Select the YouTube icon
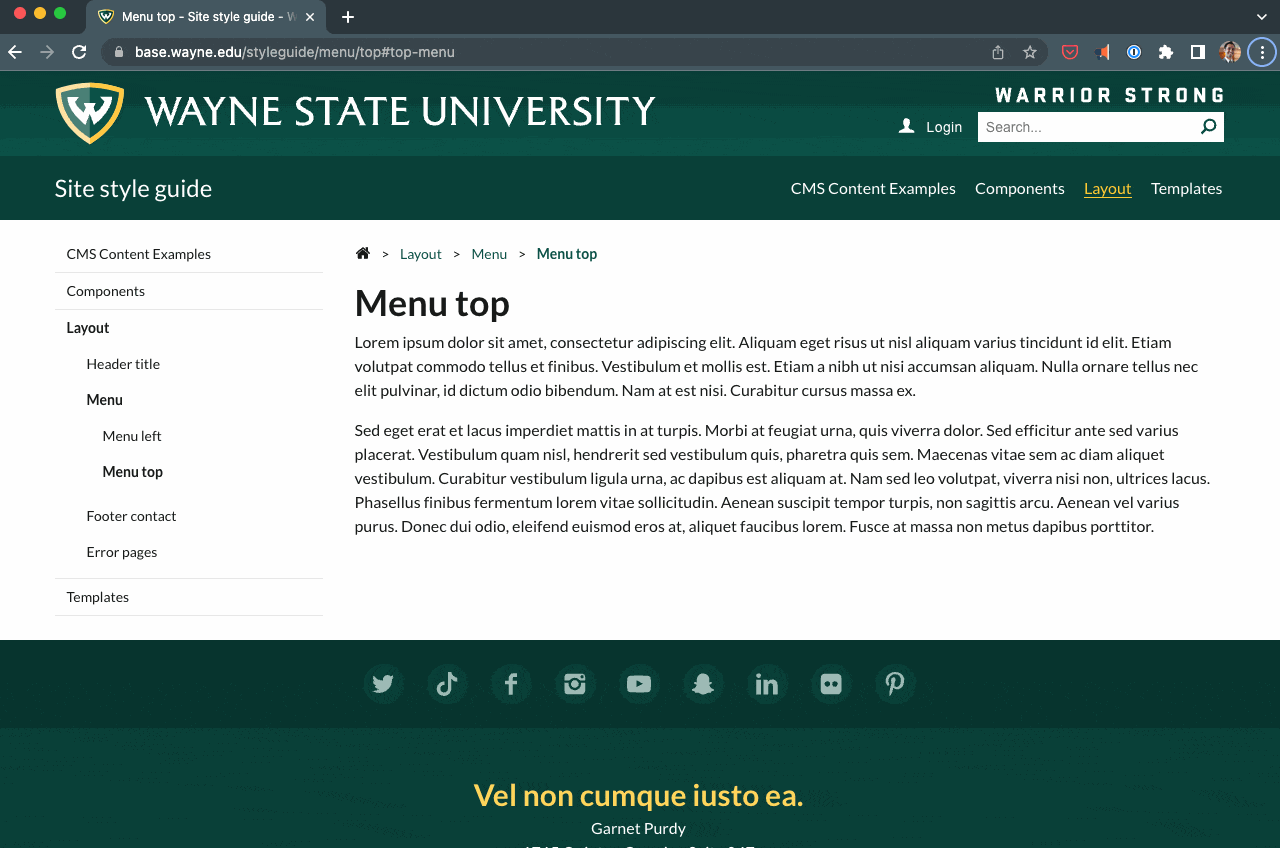Viewport: 1280px width, 848px height. [x=639, y=684]
